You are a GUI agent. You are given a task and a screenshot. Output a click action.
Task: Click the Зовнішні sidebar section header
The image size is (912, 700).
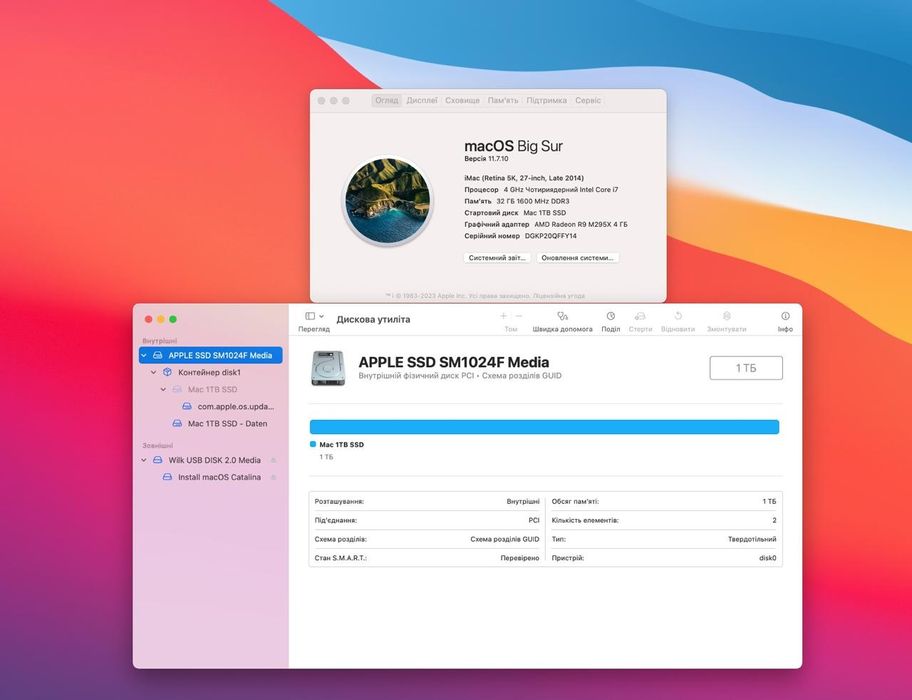(158, 445)
